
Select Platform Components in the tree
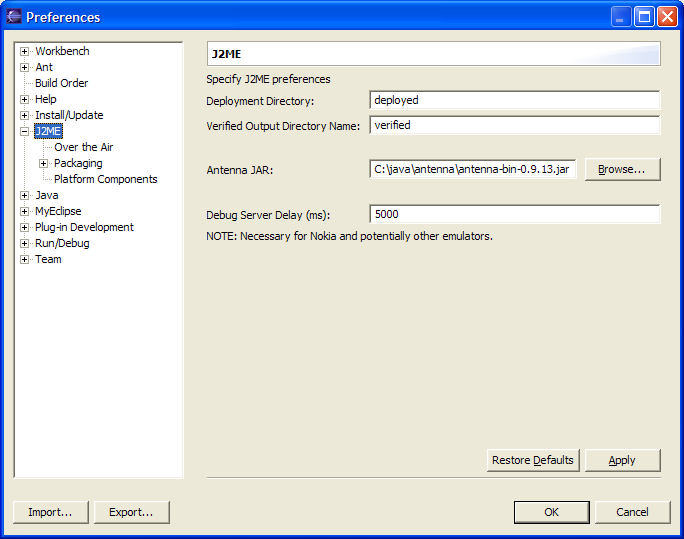(106, 179)
